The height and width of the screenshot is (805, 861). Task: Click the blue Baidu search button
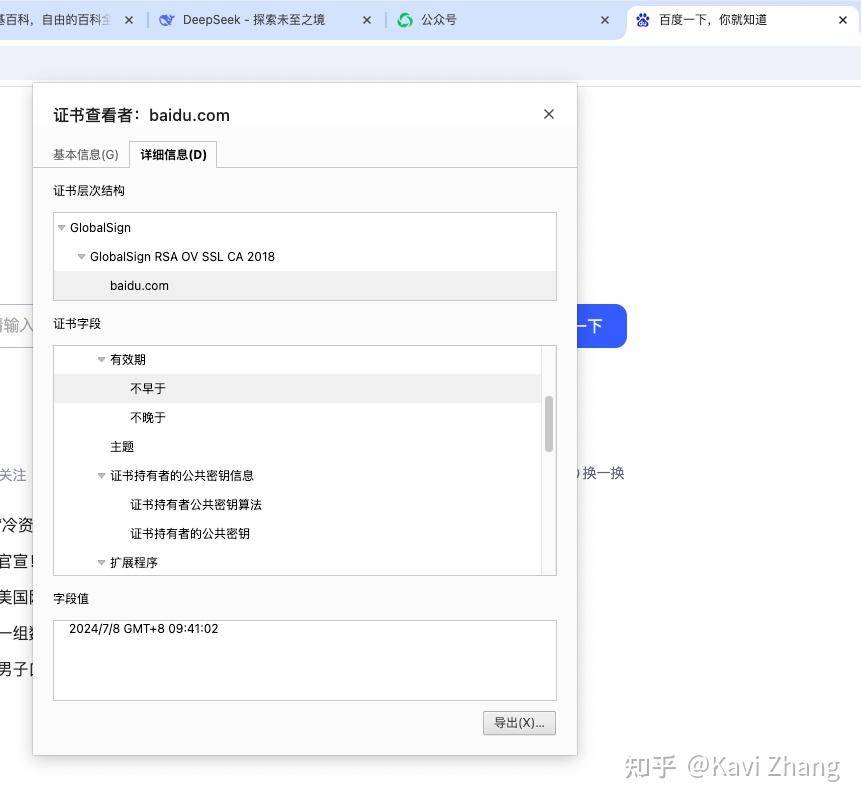(602, 326)
